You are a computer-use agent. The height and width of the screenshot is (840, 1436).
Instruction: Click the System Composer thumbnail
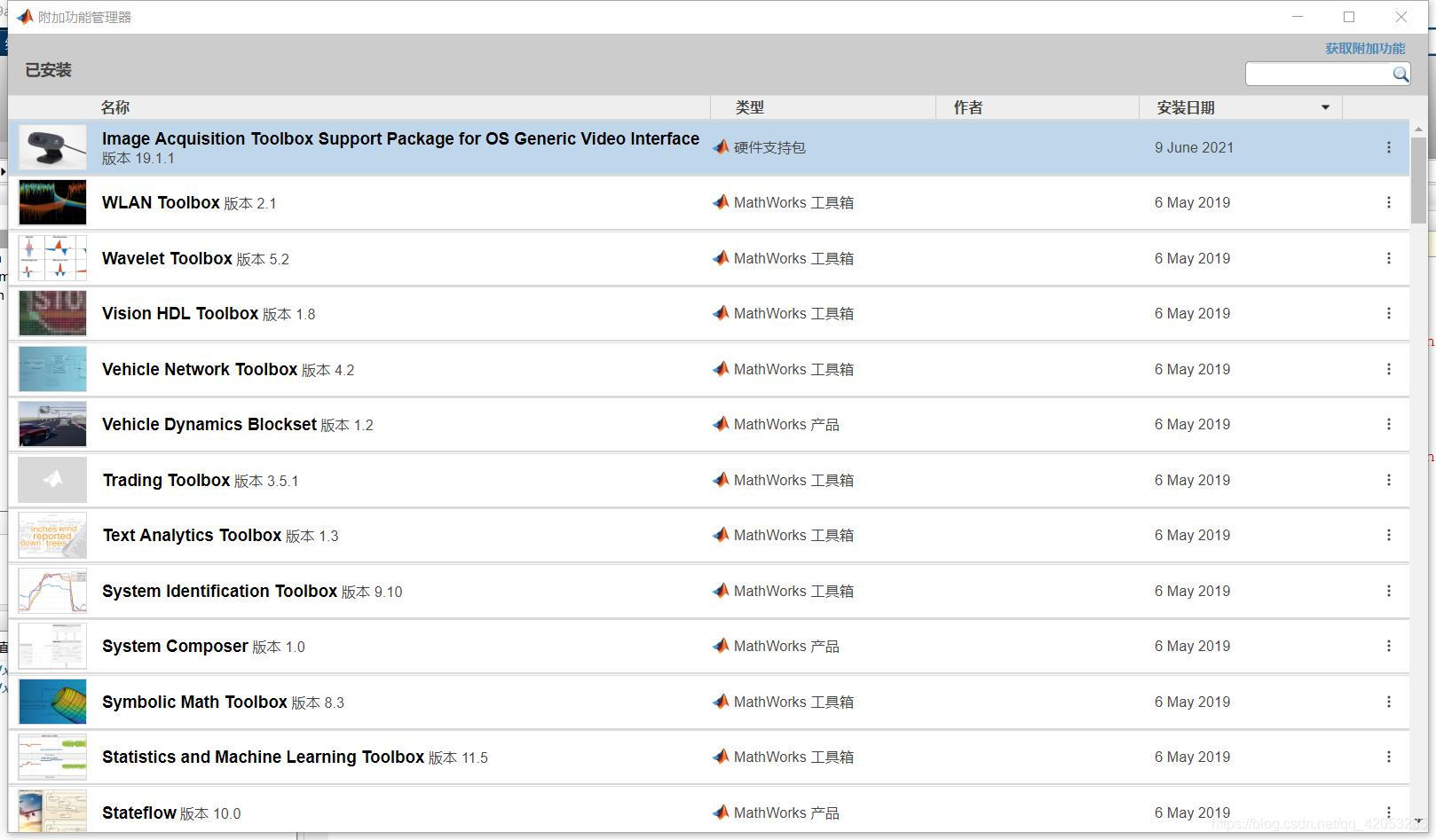(x=52, y=646)
